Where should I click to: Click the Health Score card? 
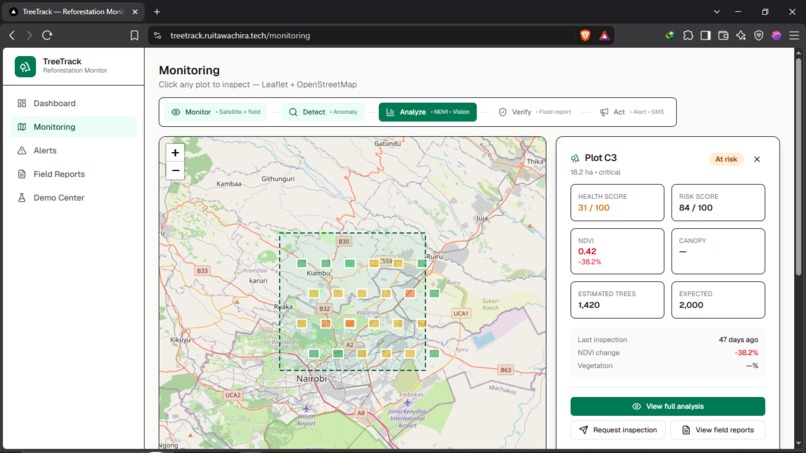coord(617,203)
